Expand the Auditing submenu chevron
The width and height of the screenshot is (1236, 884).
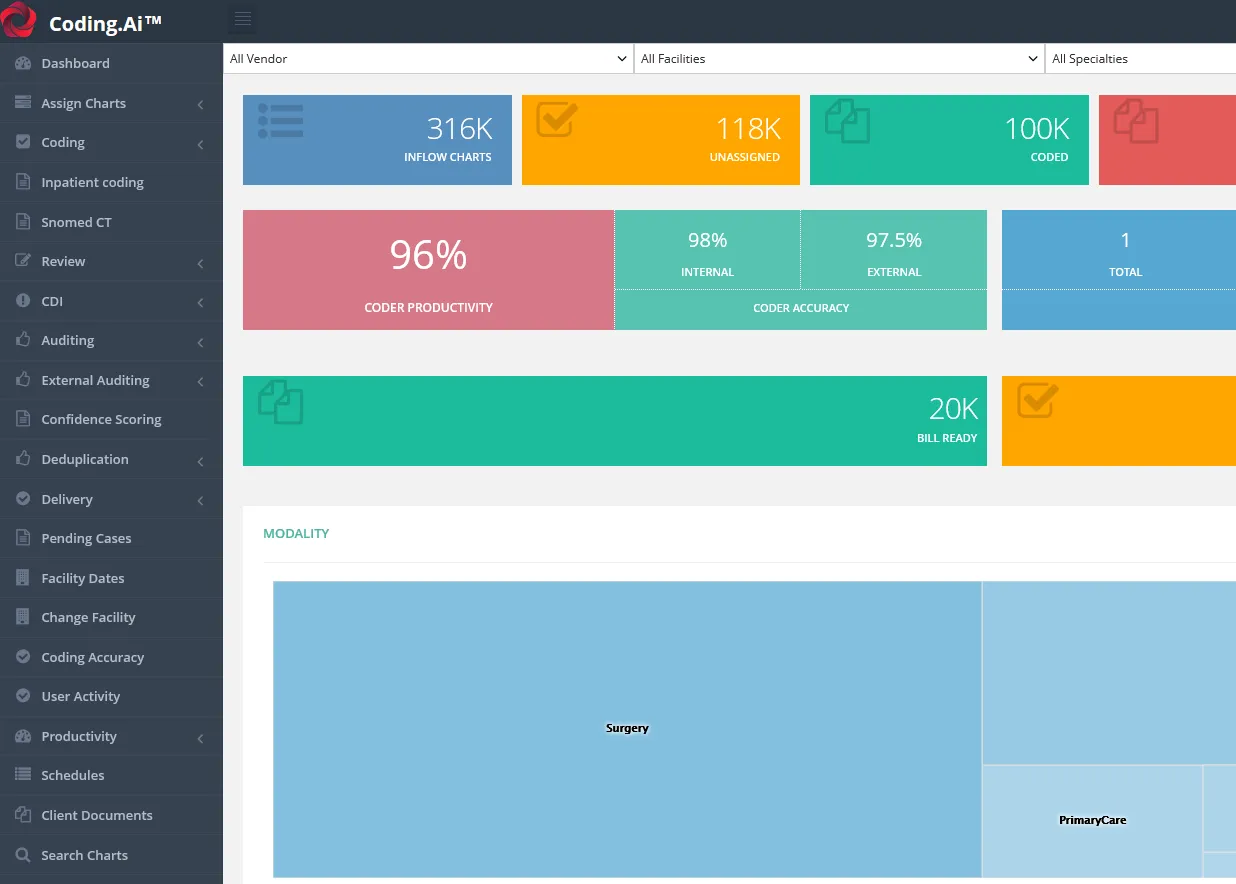click(x=200, y=342)
